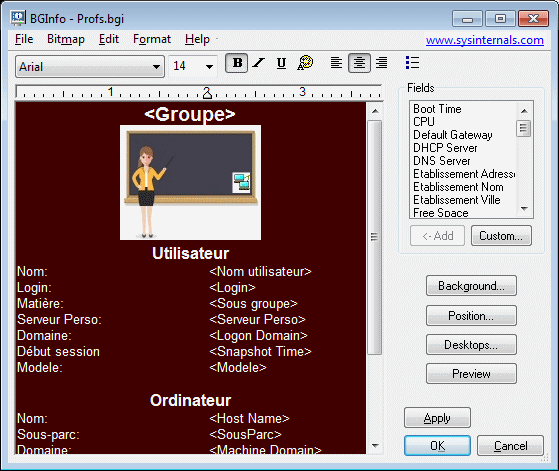Open the font size 14 dropdown
This screenshot has height=471, width=559.
click(x=193, y=66)
